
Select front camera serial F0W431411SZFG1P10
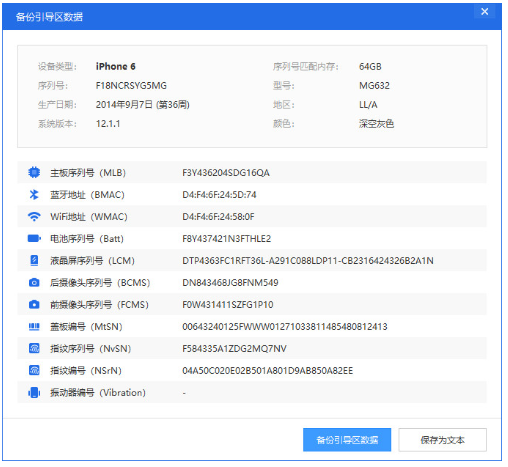(x=228, y=305)
